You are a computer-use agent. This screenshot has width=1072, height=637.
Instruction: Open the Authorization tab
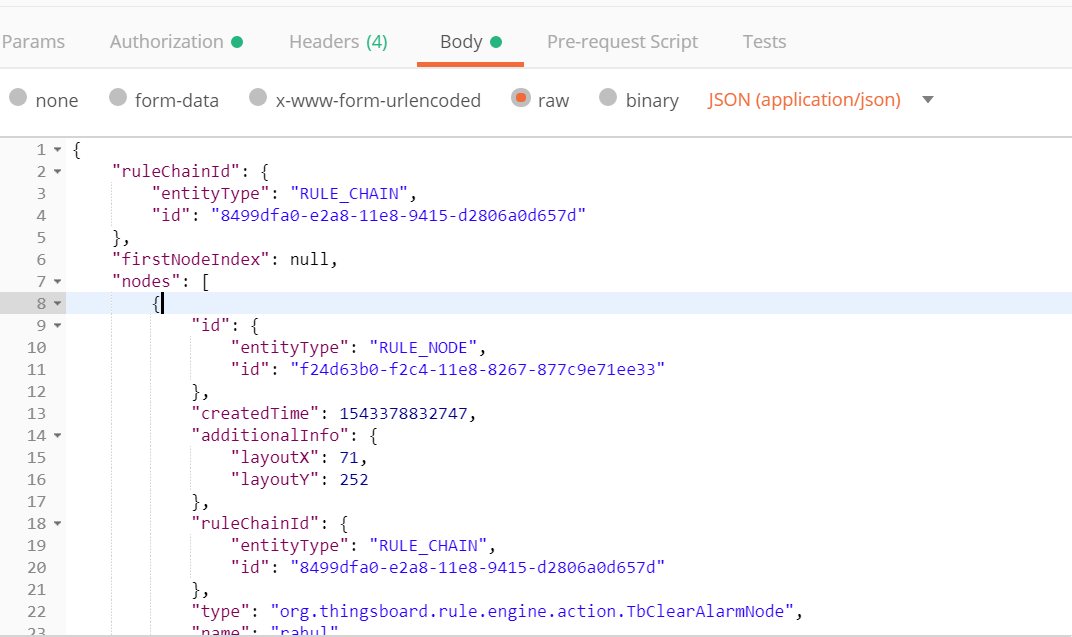[x=168, y=42]
